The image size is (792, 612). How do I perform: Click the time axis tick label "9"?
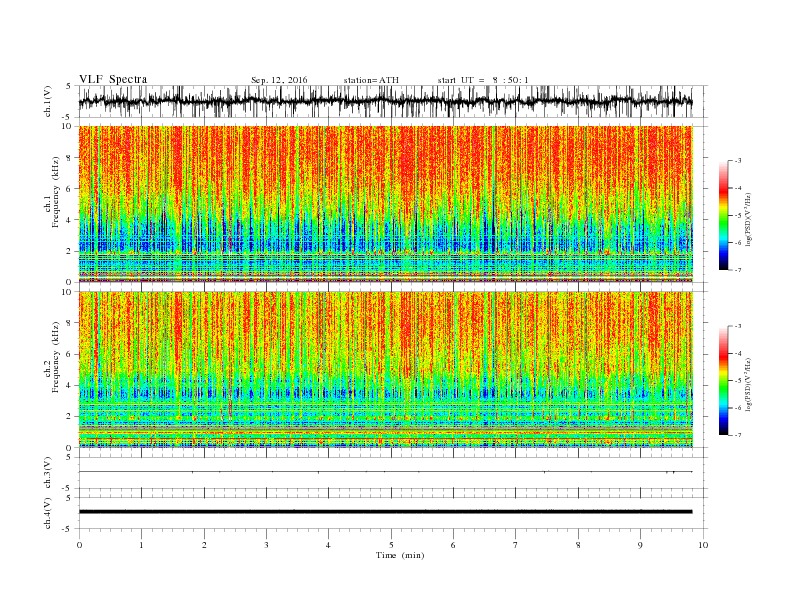(x=640, y=545)
